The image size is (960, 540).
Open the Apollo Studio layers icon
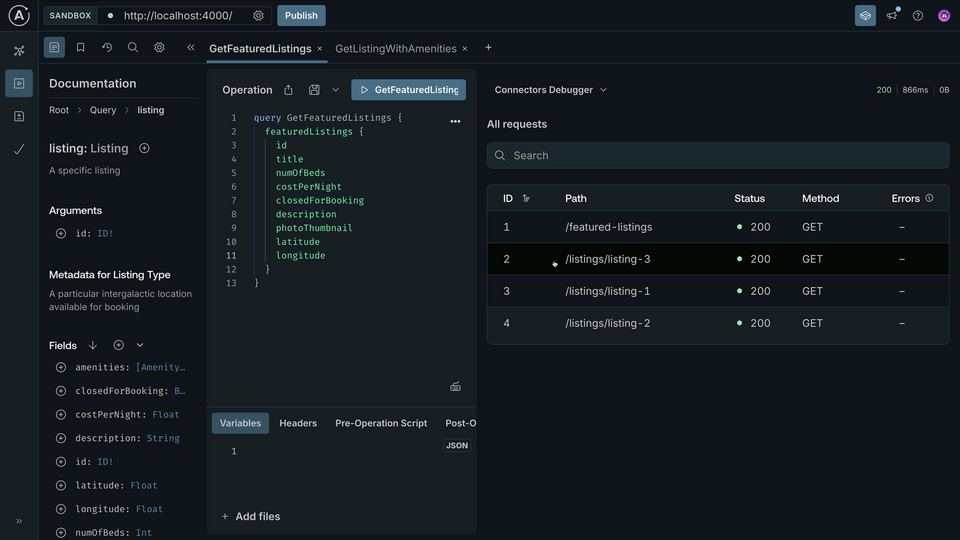coord(865,16)
